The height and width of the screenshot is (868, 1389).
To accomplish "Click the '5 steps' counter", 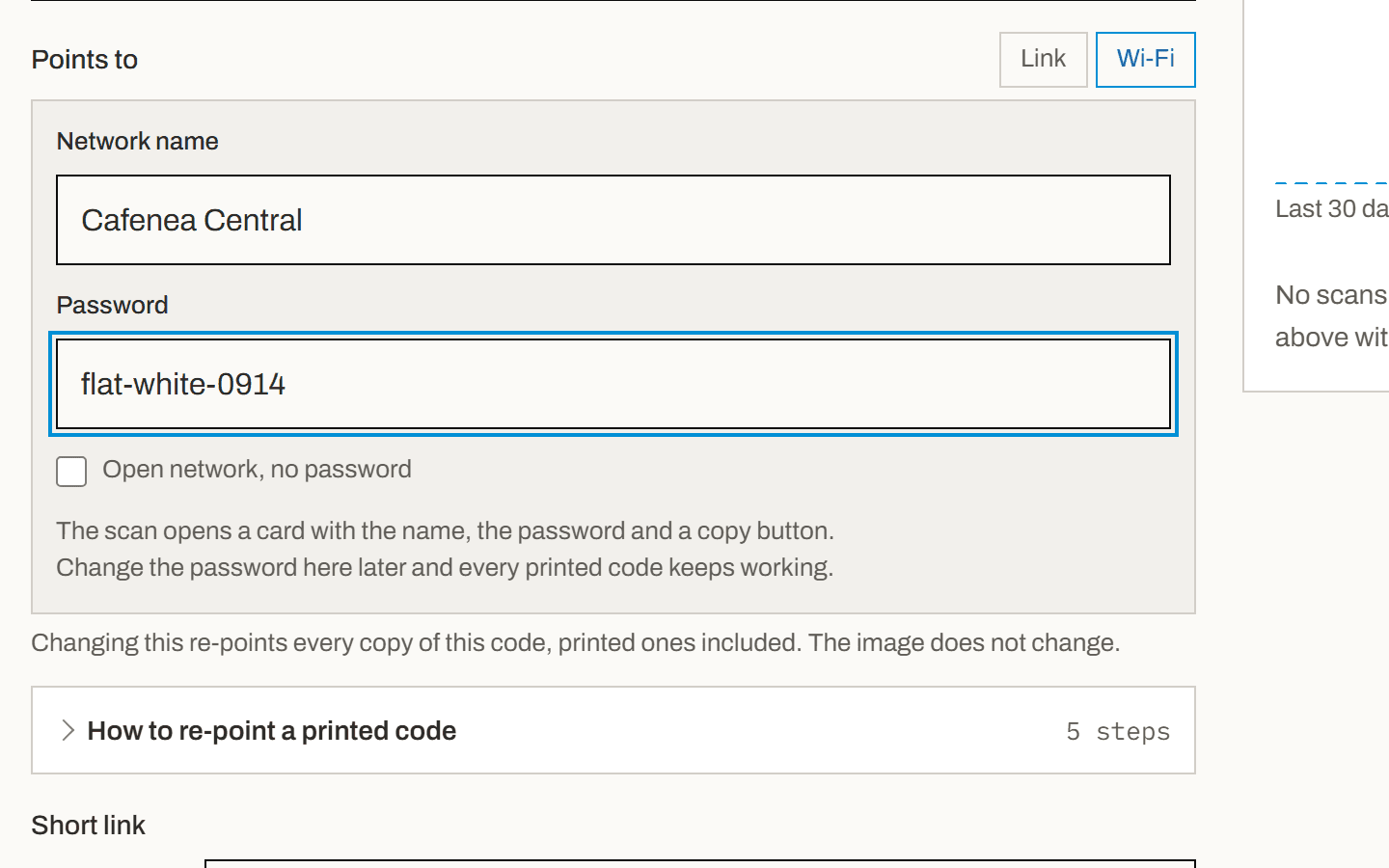I will pos(1118,731).
